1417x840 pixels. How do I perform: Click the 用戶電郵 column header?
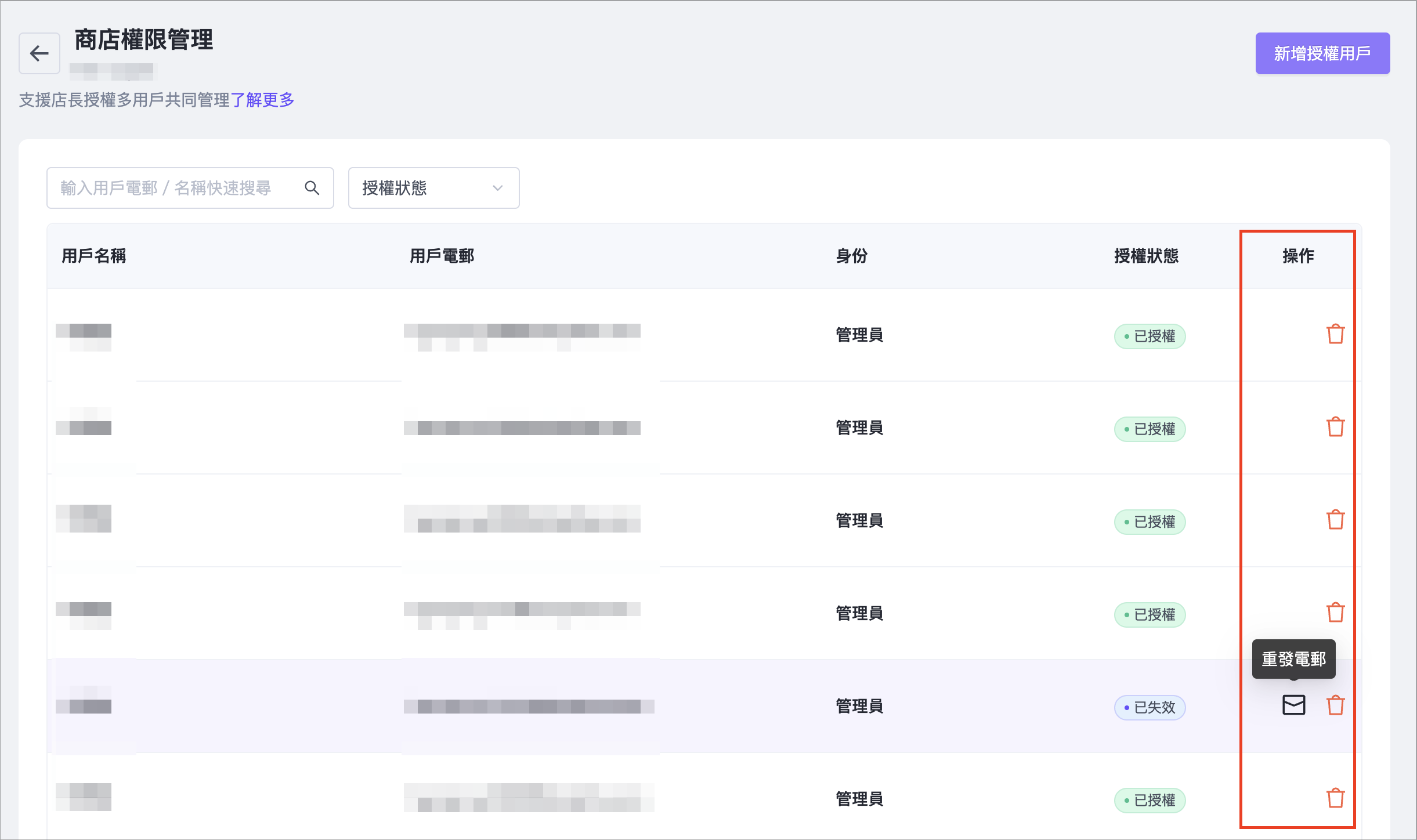442,256
